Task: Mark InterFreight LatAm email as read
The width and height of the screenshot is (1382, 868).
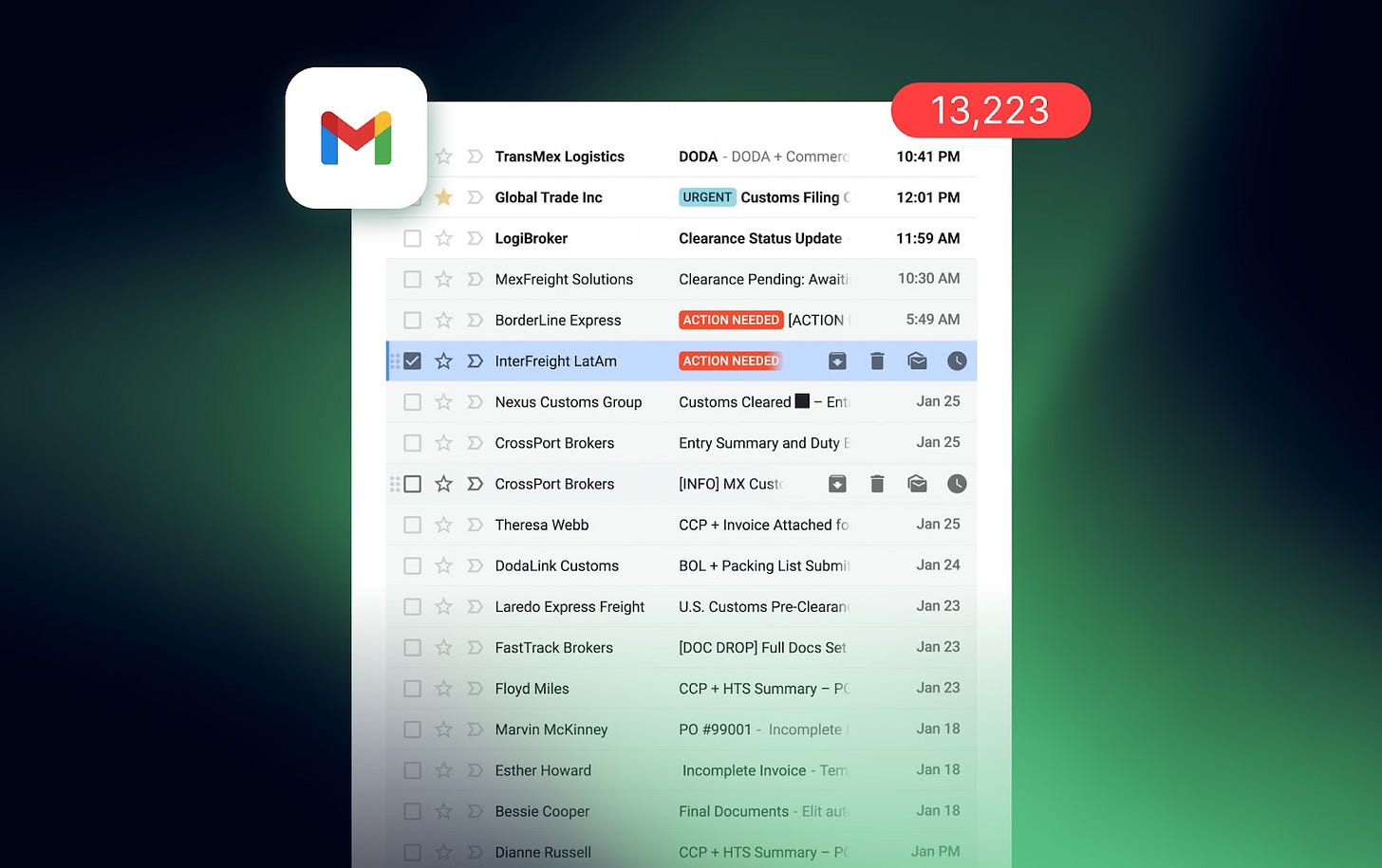Action: click(917, 360)
